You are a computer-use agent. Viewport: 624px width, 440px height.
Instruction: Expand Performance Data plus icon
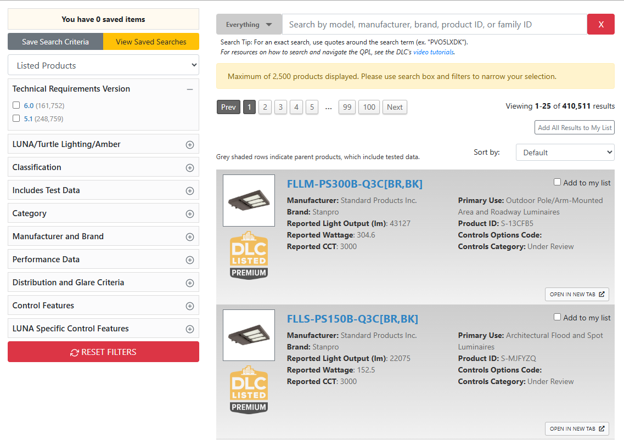[x=190, y=260]
